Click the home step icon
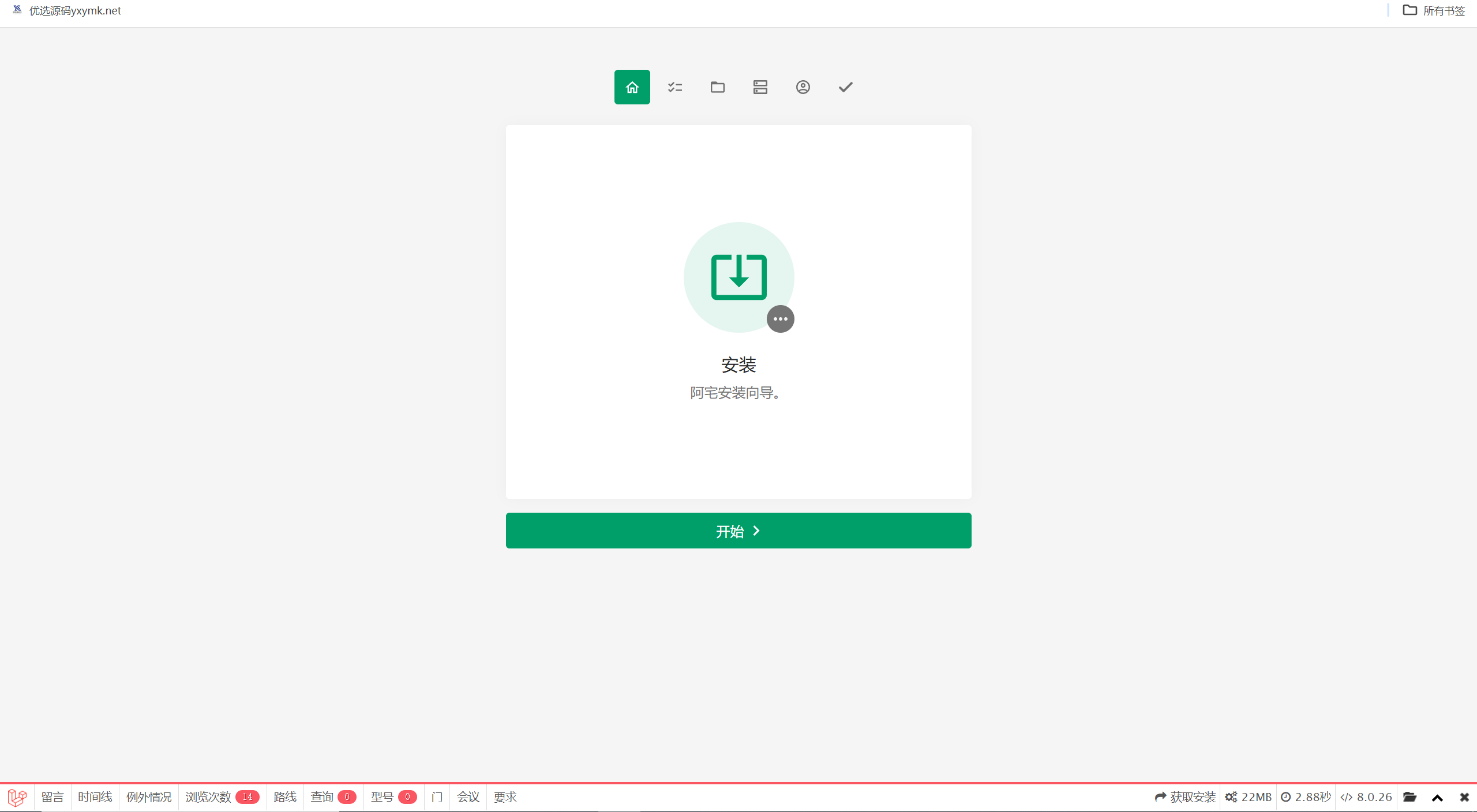This screenshot has width=1477, height=812. tap(632, 87)
